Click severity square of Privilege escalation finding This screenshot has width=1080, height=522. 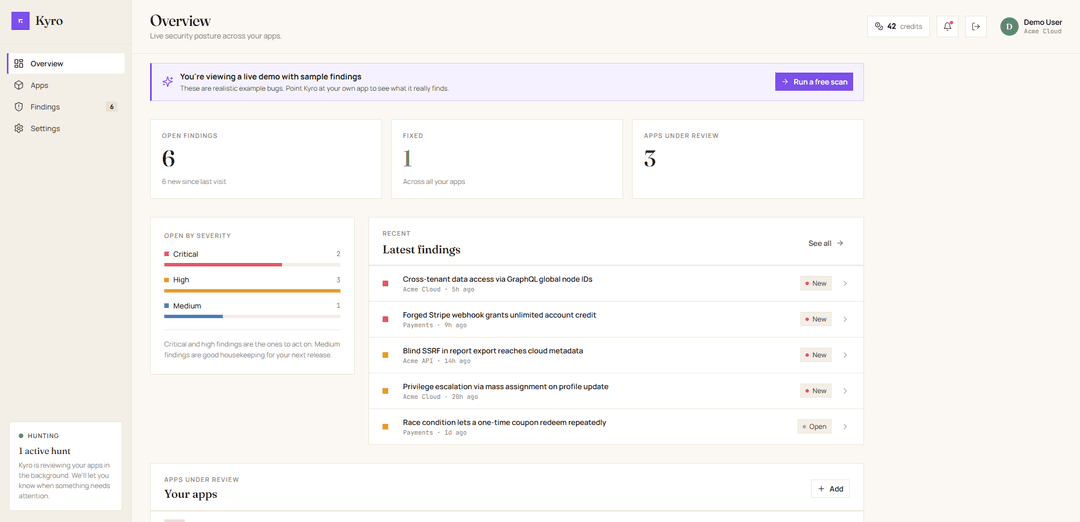click(x=386, y=391)
